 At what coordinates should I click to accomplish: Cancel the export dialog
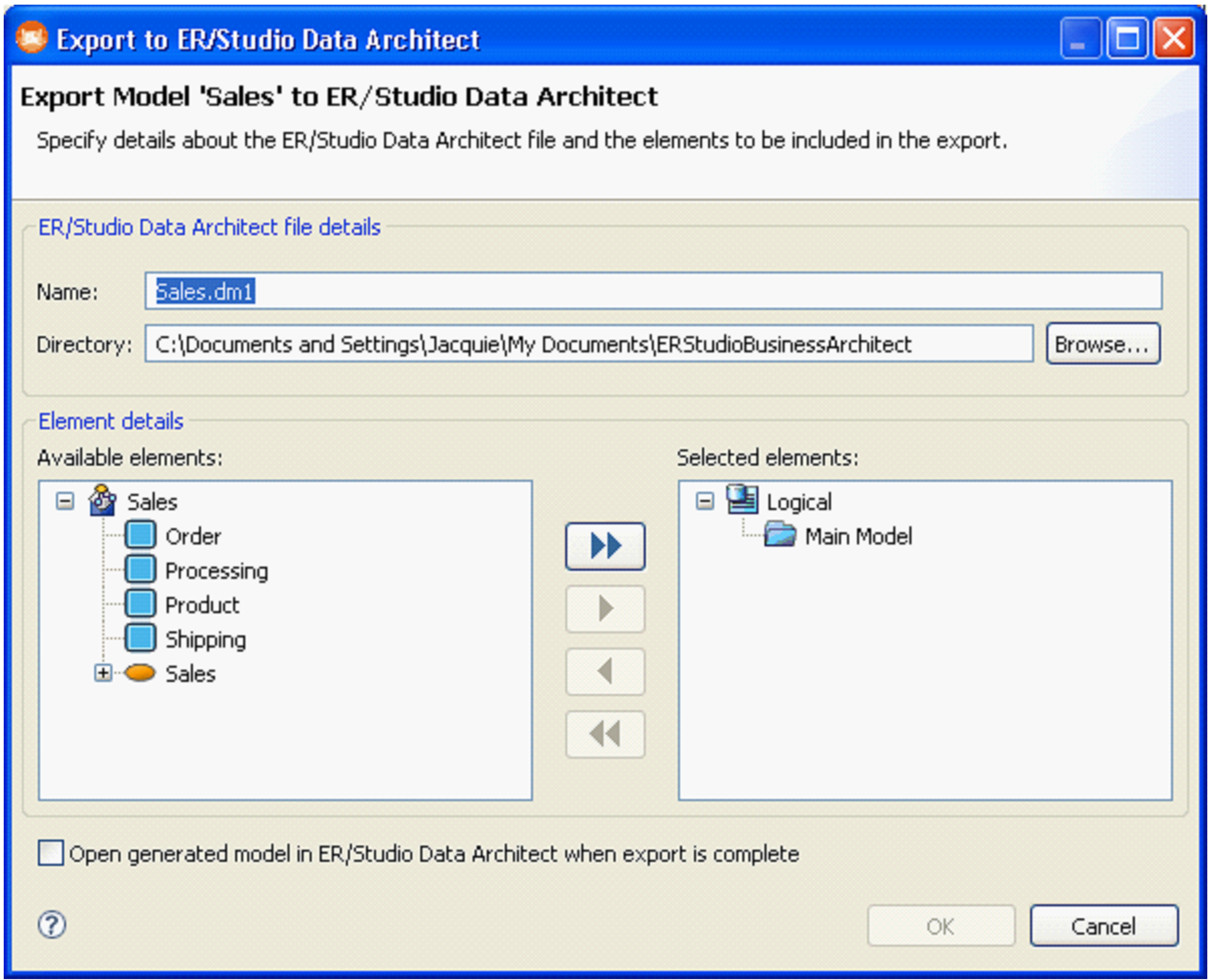click(1104, 926)
